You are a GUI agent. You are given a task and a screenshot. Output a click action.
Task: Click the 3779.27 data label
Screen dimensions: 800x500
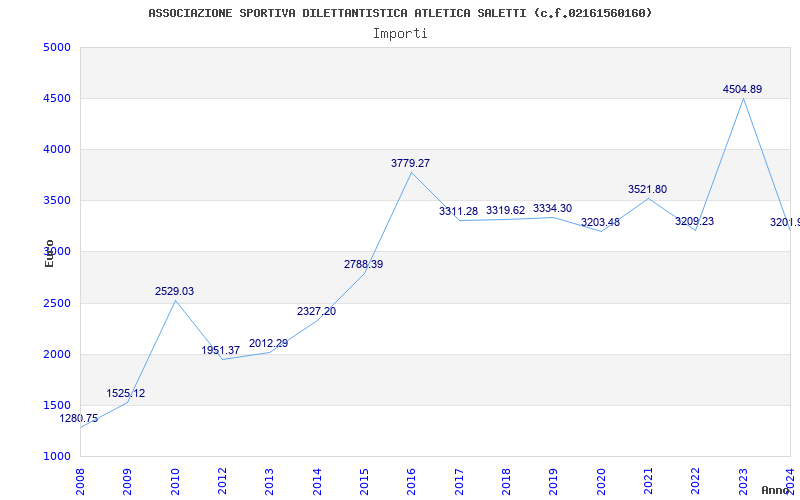[410, 163]
